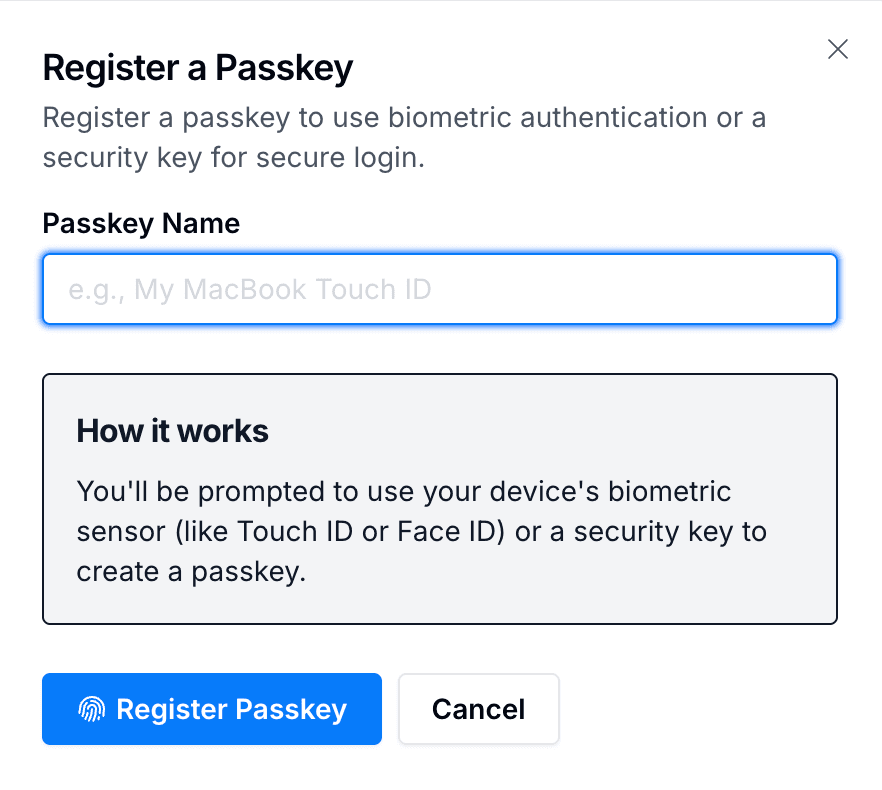Click the Passkey Name label

click(x=141, y=223)
